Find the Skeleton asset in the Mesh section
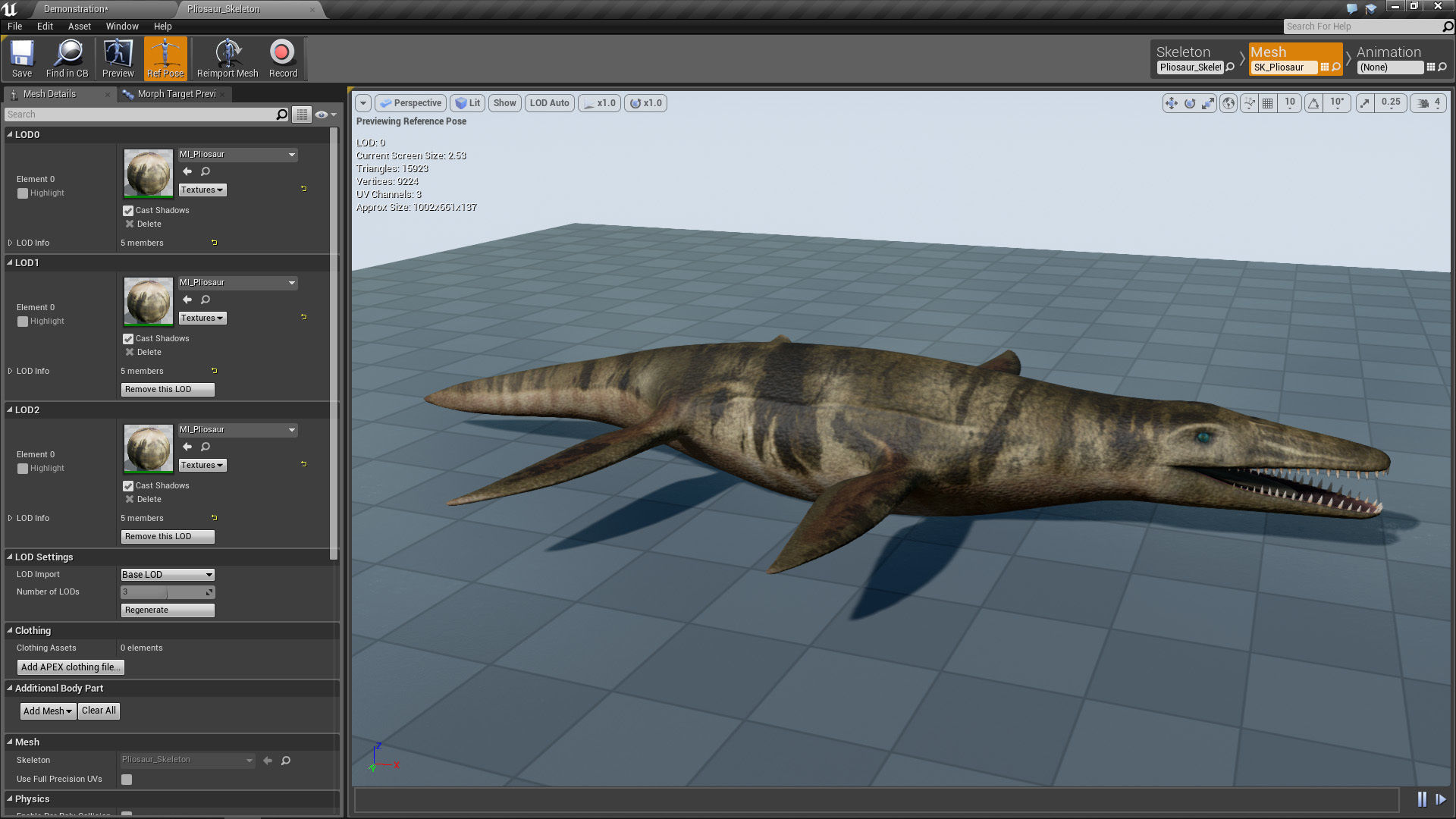This screenshot has height=819, width=1456. (x=286, y=761)
